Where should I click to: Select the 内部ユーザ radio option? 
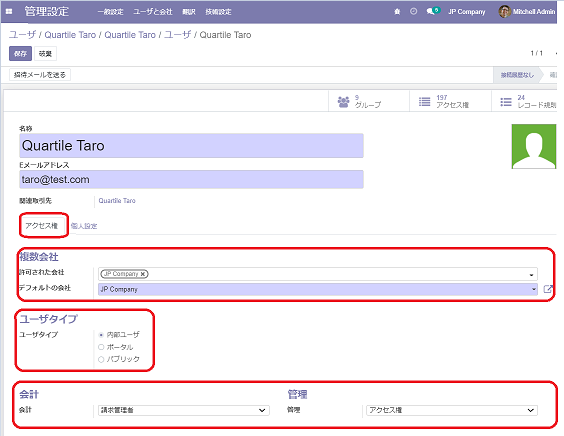coord(101,335)
